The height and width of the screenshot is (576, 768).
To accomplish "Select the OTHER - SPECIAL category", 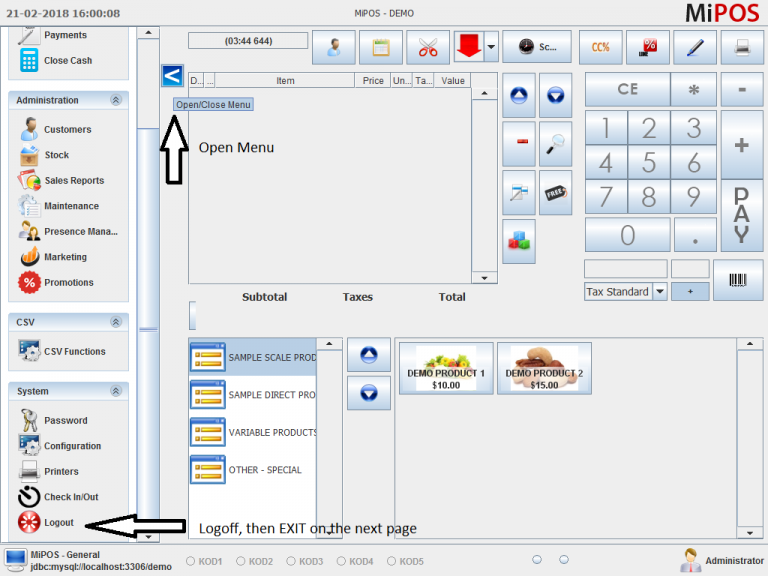I will click(x=253, y=470).
